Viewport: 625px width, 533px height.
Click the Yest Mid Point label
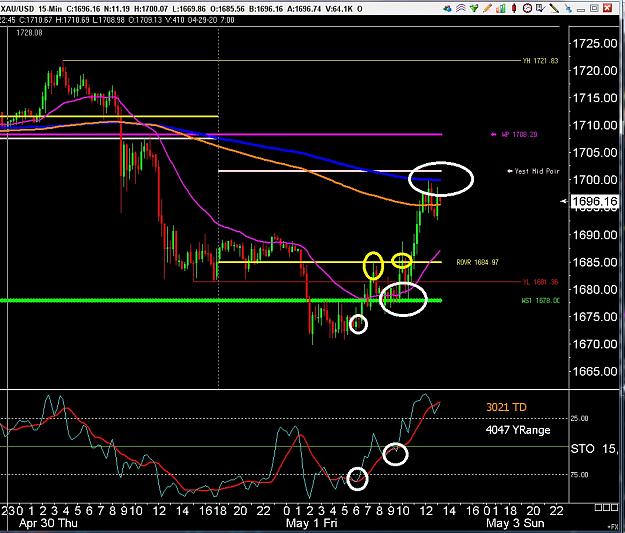point(537,171)
